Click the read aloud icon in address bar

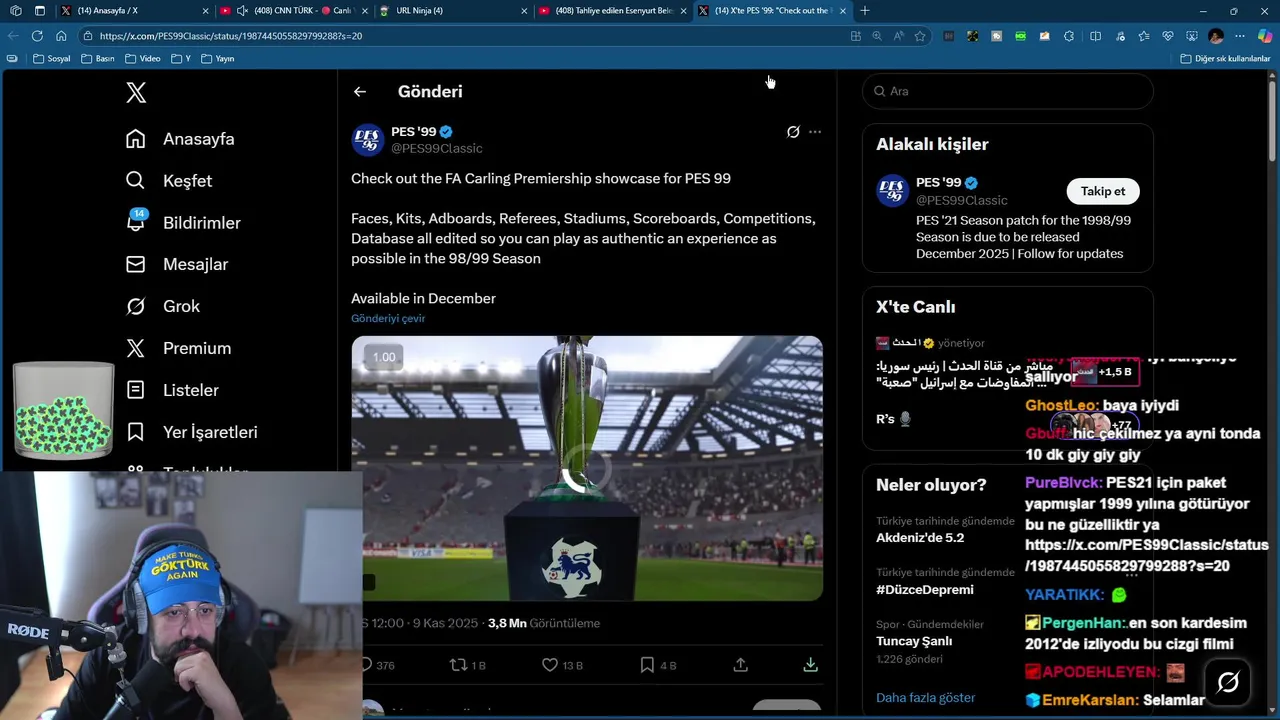[x=899, y=36]
